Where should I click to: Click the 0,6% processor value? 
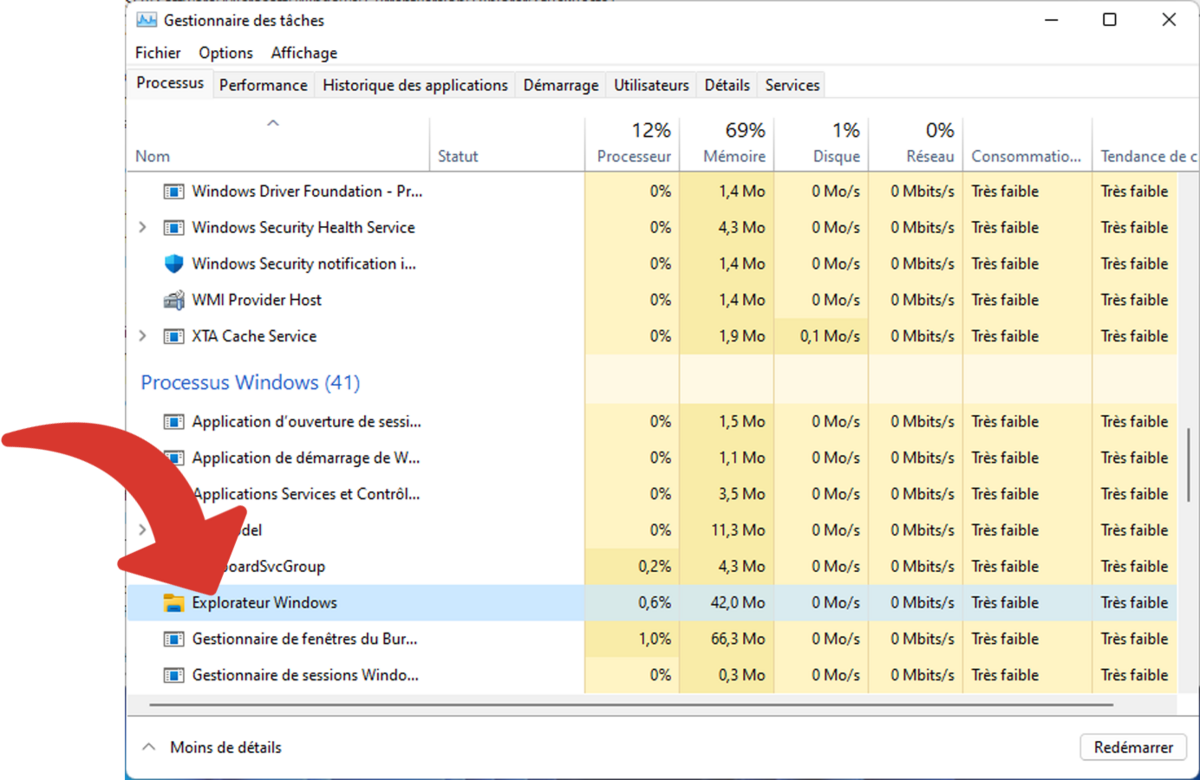(x=654, y=602)
